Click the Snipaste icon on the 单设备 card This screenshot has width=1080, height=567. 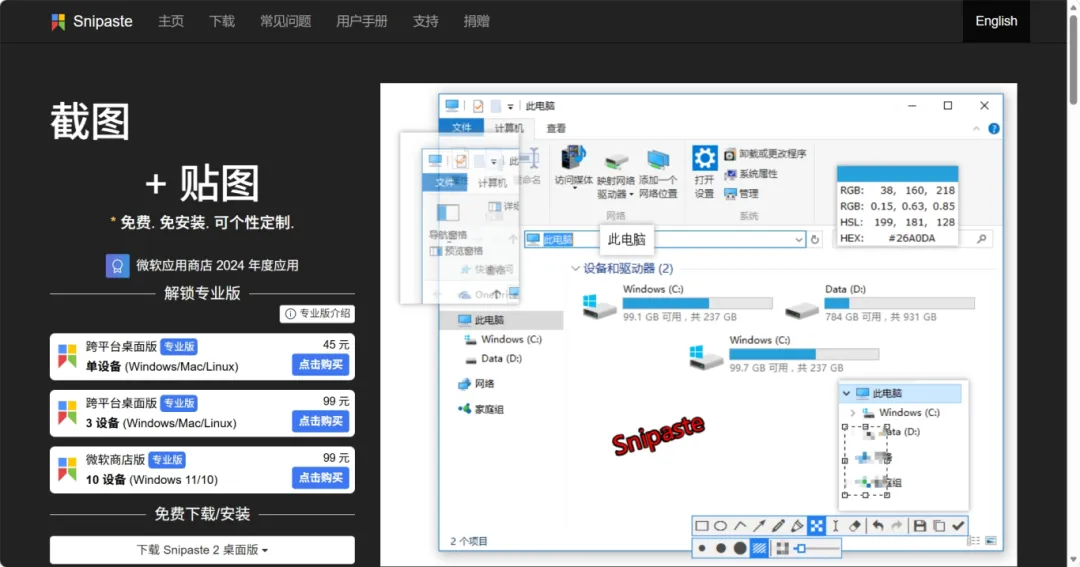point(67,356)
